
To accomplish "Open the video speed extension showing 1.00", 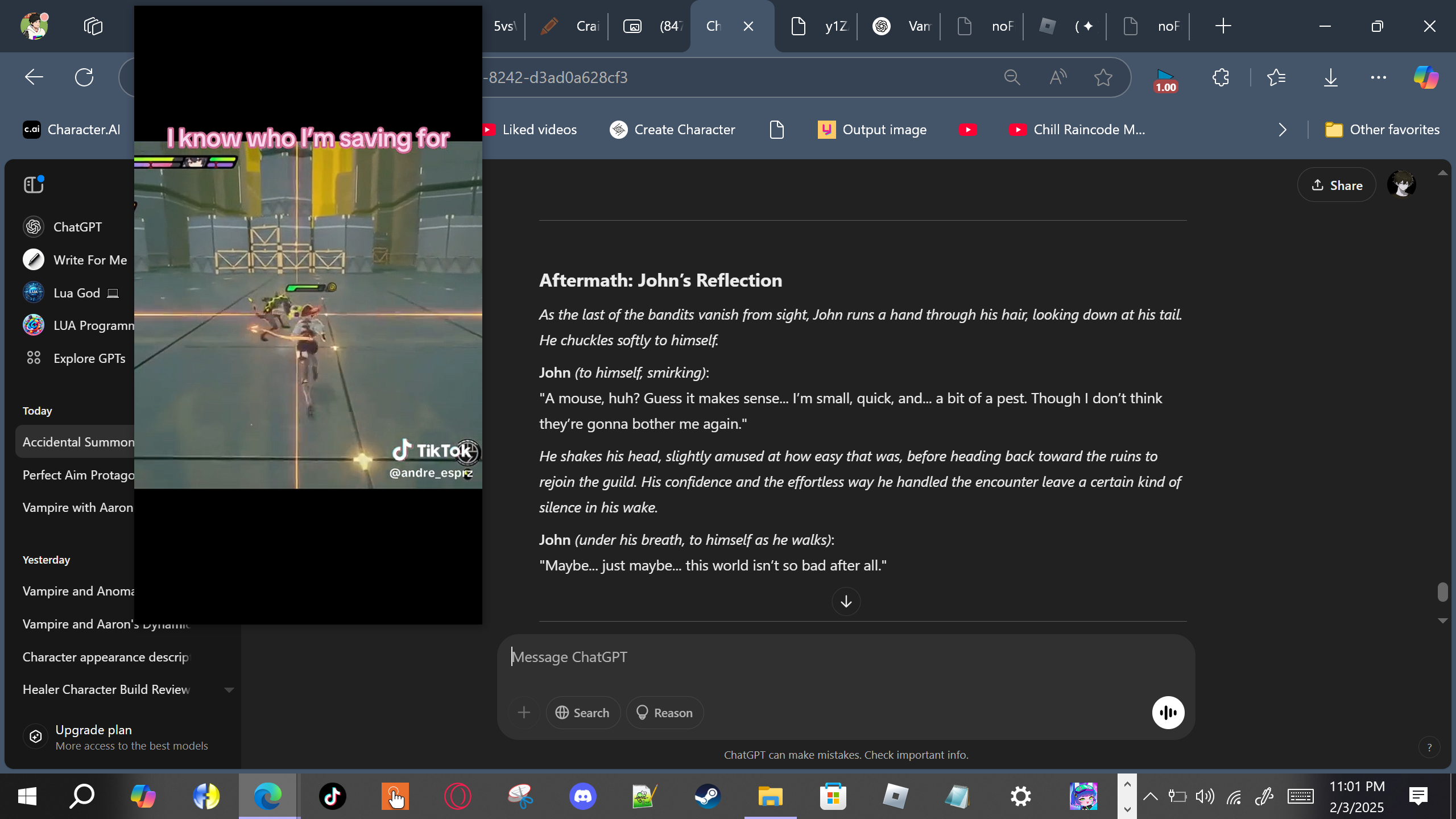I will (1165, 80).
